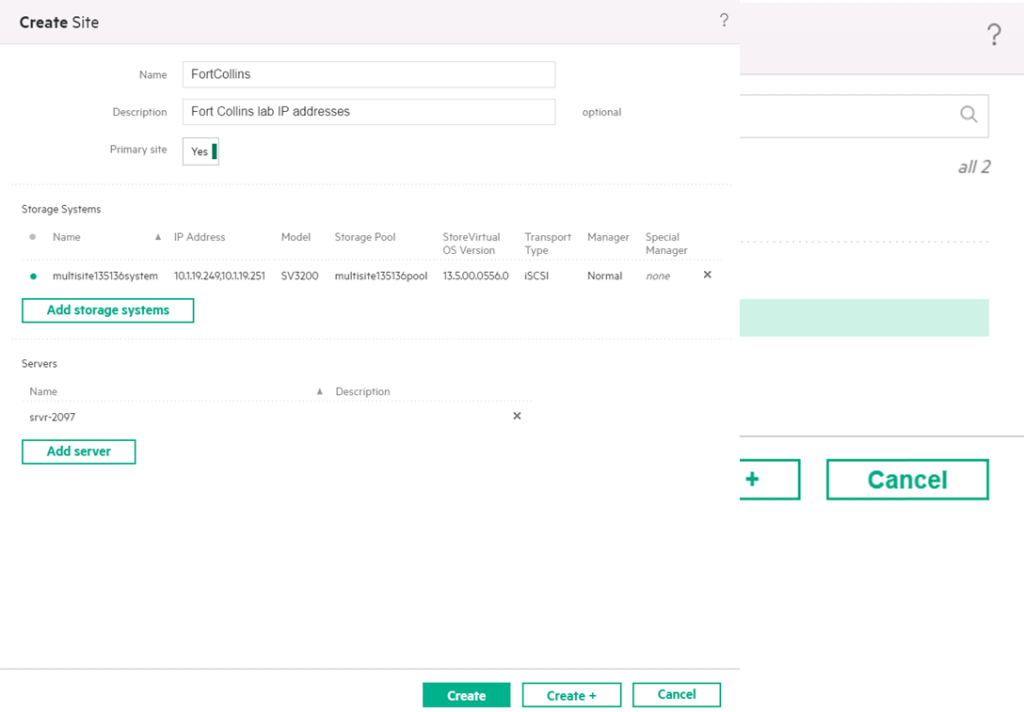
Task: Click the IP Address column header
Action: (199, 237)
